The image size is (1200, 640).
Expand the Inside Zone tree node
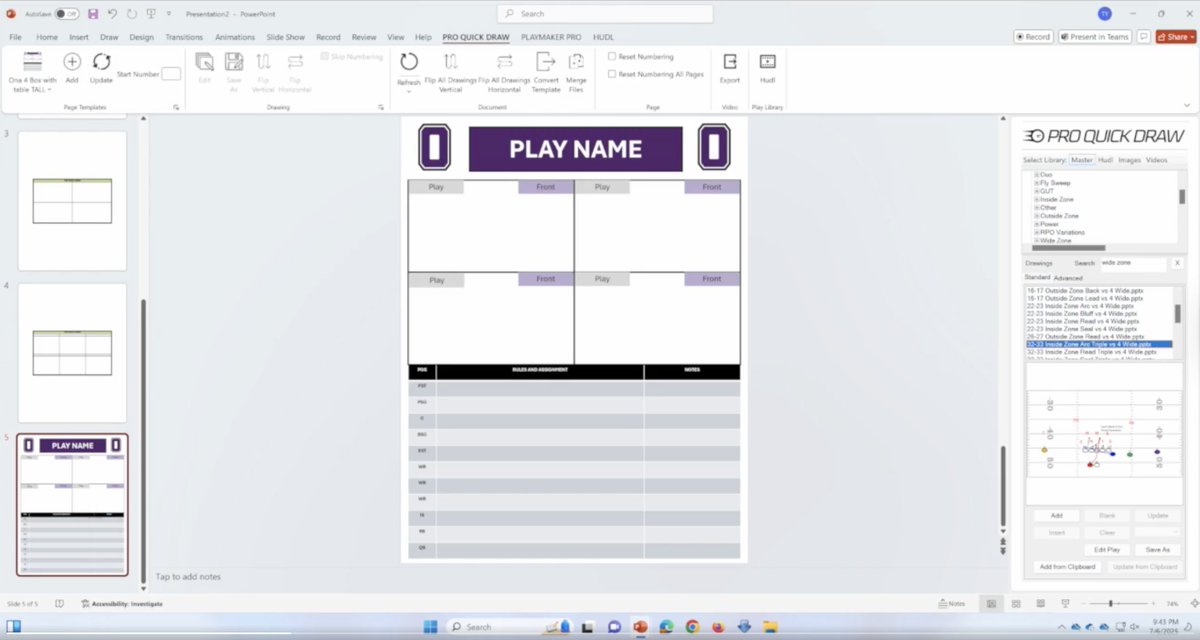coord(1037,199)
